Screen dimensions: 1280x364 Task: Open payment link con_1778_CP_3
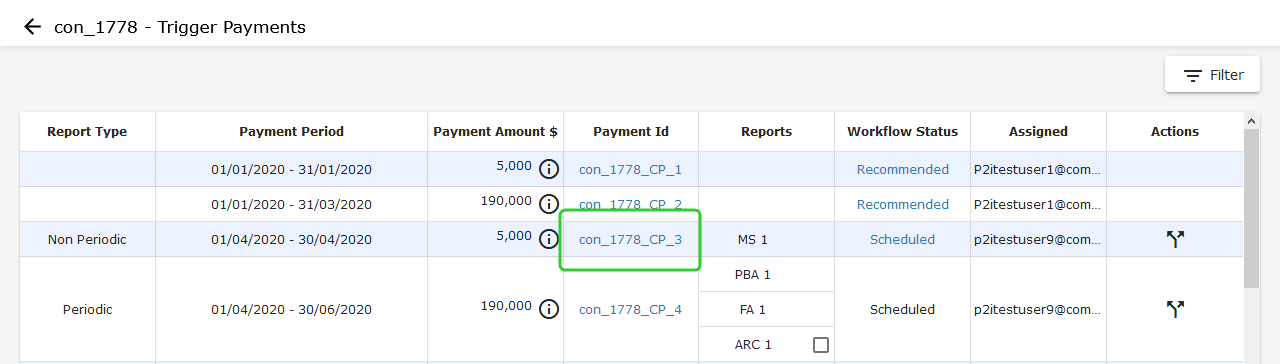click(630, 240)
